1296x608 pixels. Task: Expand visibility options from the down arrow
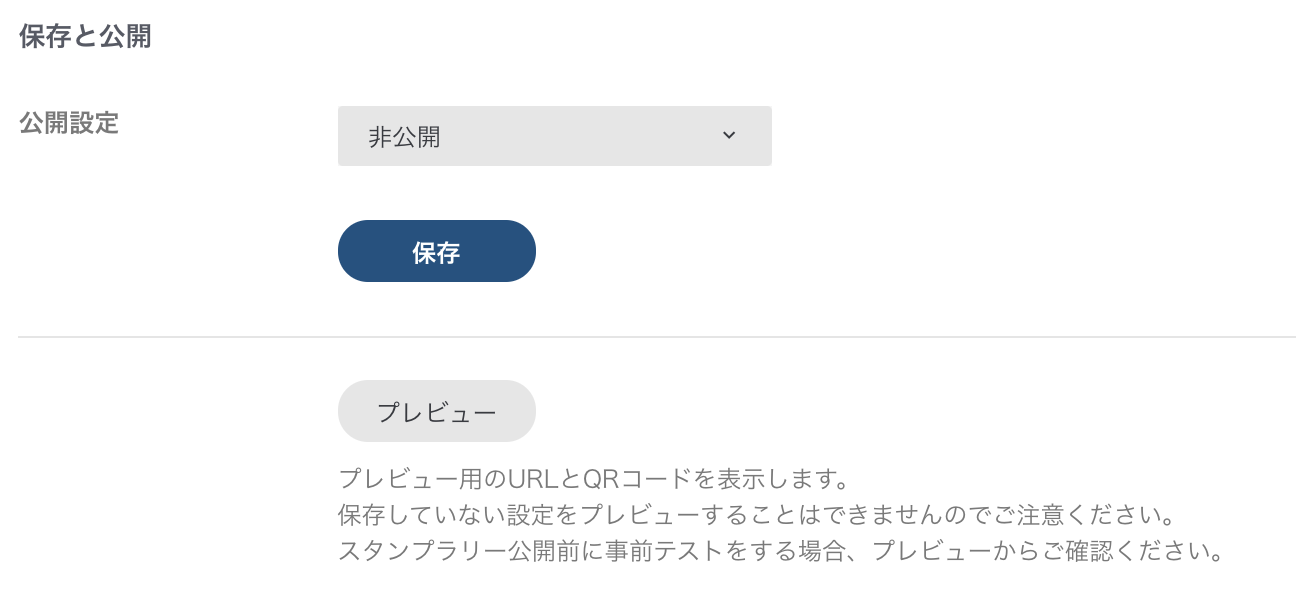[729, 136]
